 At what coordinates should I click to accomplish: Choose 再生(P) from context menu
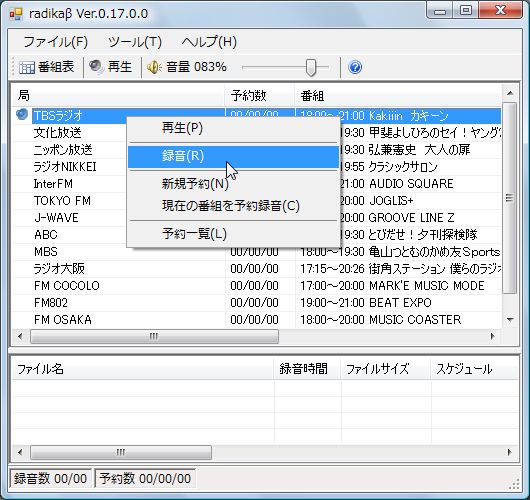(234, 128)
